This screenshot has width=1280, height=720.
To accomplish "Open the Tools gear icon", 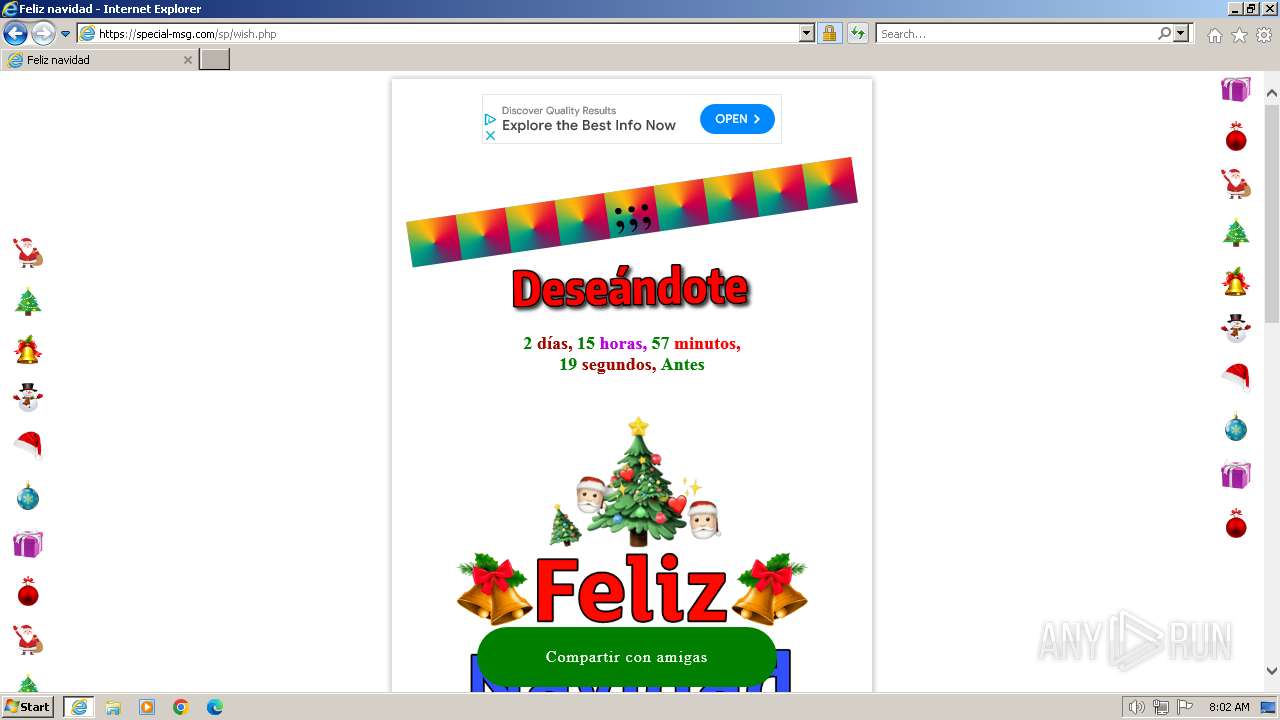I will [1264, 35].
